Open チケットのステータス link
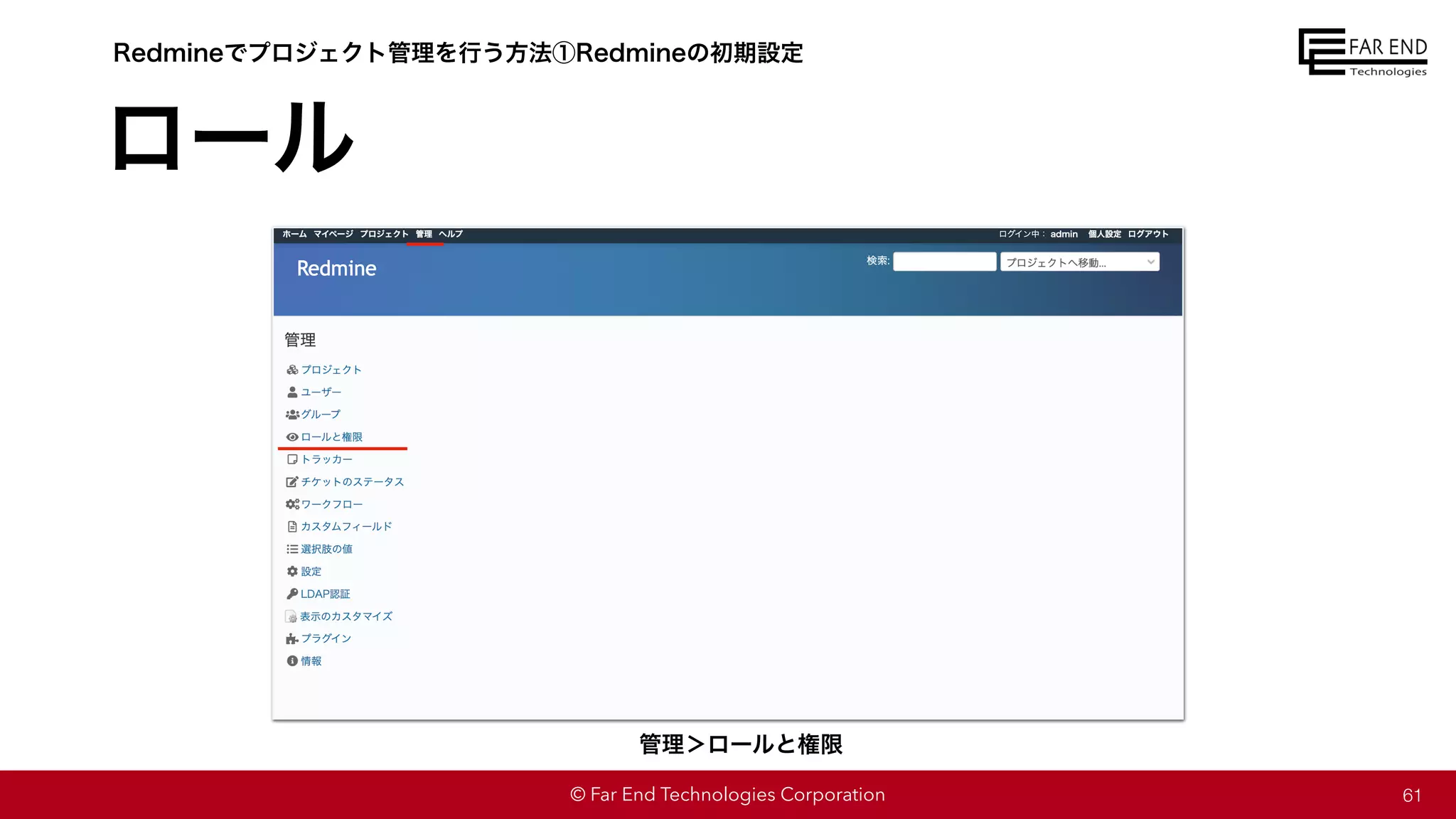The width and height of the screenshot is (1456, 819). pos(353,482)
